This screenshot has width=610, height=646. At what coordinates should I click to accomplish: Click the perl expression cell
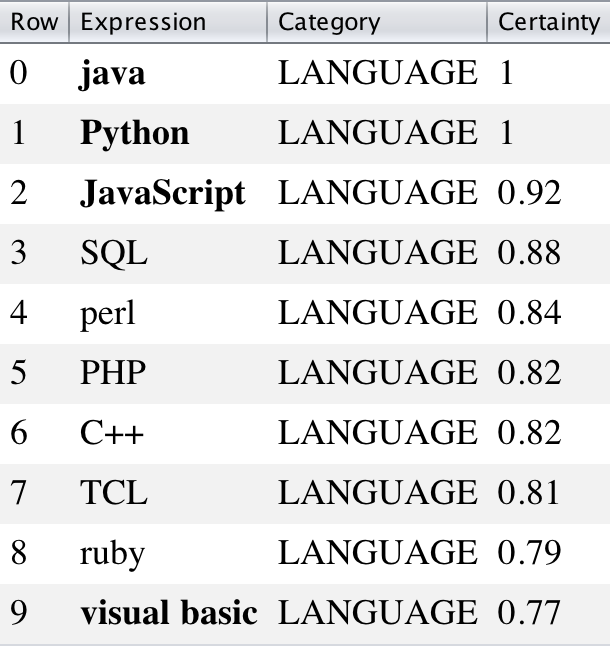point(107,313)
